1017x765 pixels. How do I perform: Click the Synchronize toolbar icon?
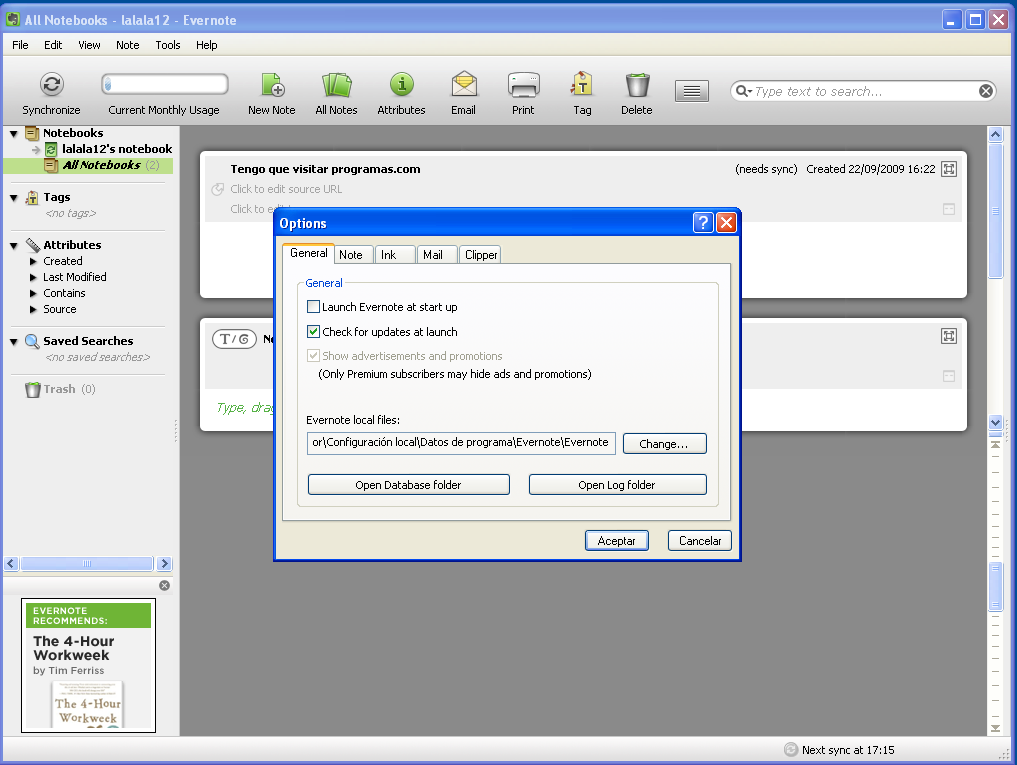[x=51, y=84]
